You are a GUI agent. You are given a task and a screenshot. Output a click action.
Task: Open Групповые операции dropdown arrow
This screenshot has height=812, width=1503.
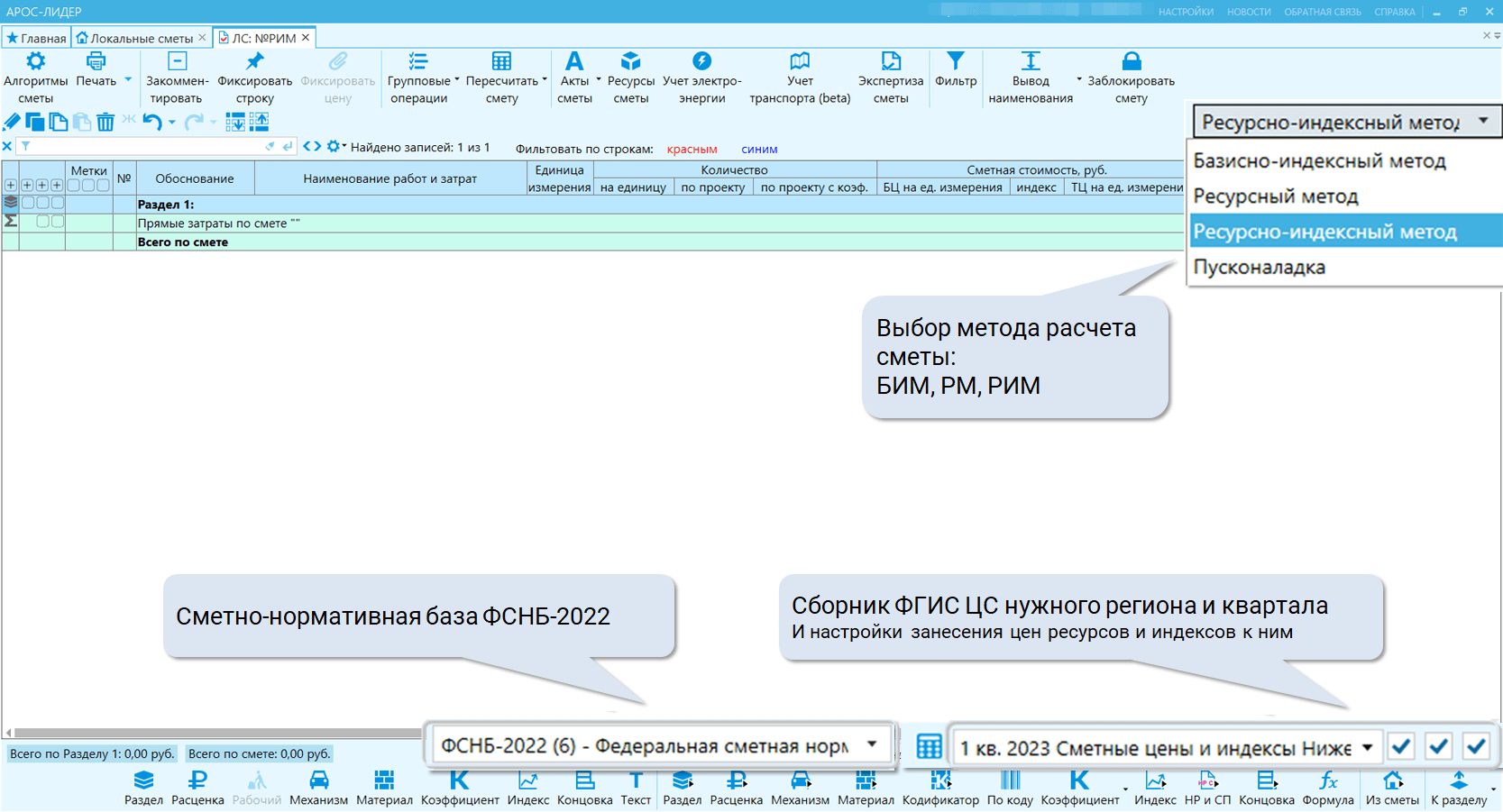point(457,79)
